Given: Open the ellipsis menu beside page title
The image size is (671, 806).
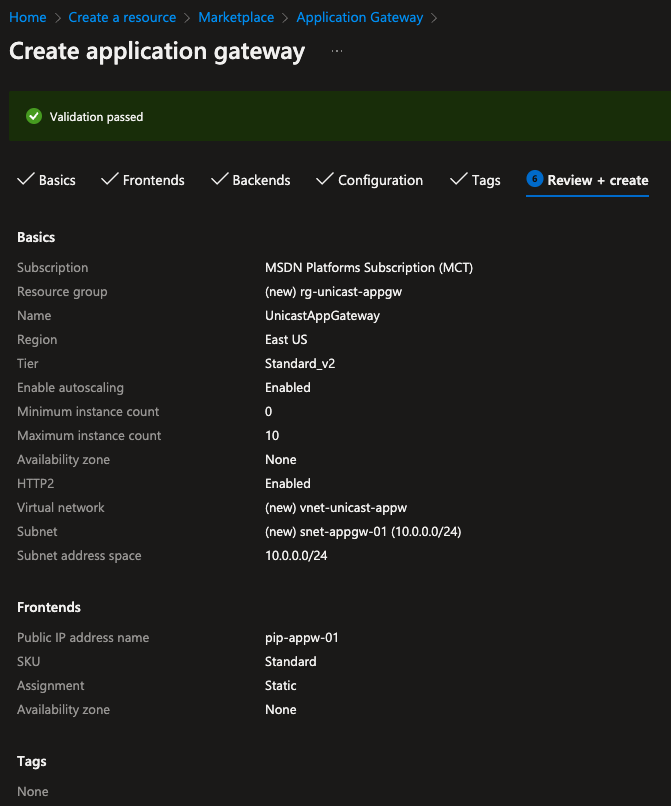Looking at the screenshot, I should [x=337, y=52].
